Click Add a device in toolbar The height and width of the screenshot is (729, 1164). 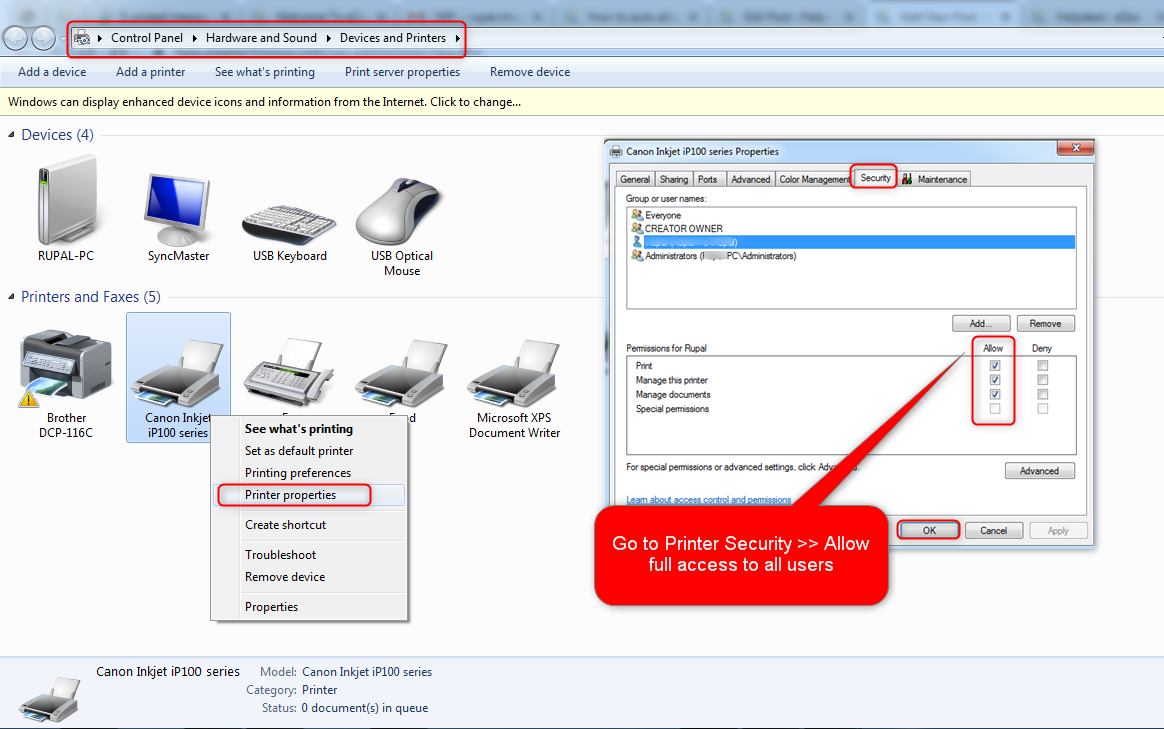coord(52,72)
